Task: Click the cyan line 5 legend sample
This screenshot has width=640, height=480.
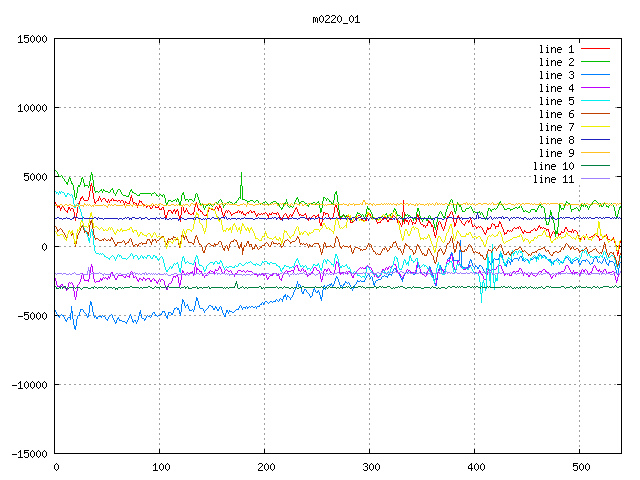Action: click(x=595, y=101)
